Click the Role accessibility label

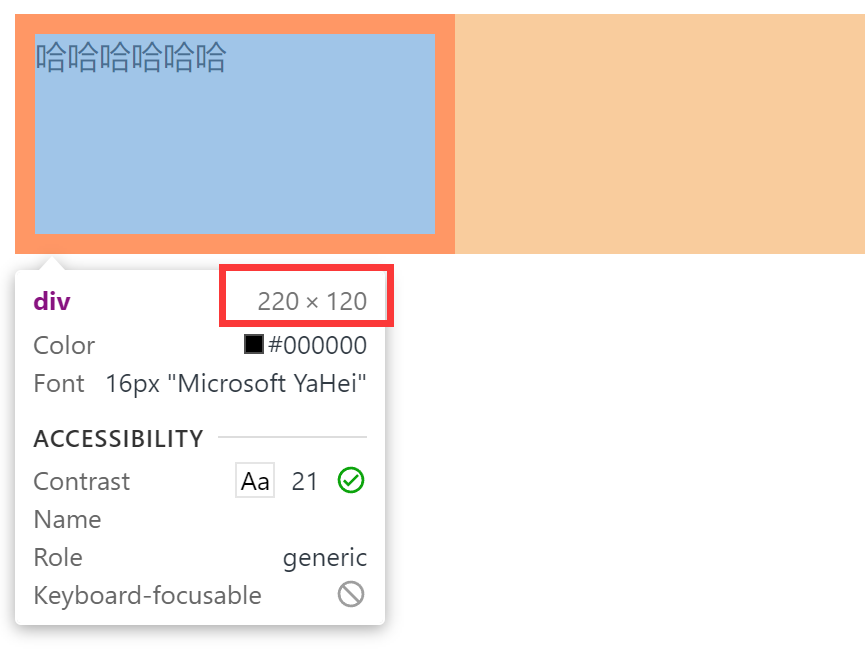coord(58,557)
